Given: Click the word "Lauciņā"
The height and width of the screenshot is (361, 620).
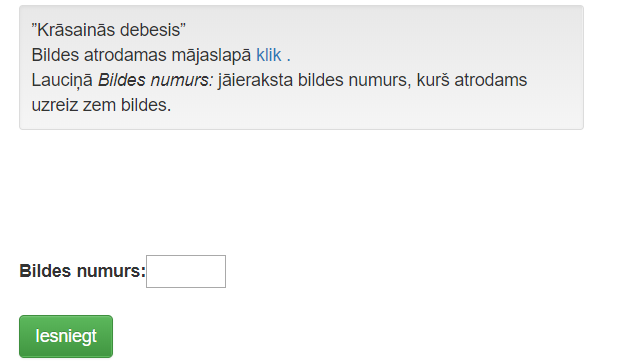Looking at the screenshot, I should pyautogui.click(x=62, y=80).
